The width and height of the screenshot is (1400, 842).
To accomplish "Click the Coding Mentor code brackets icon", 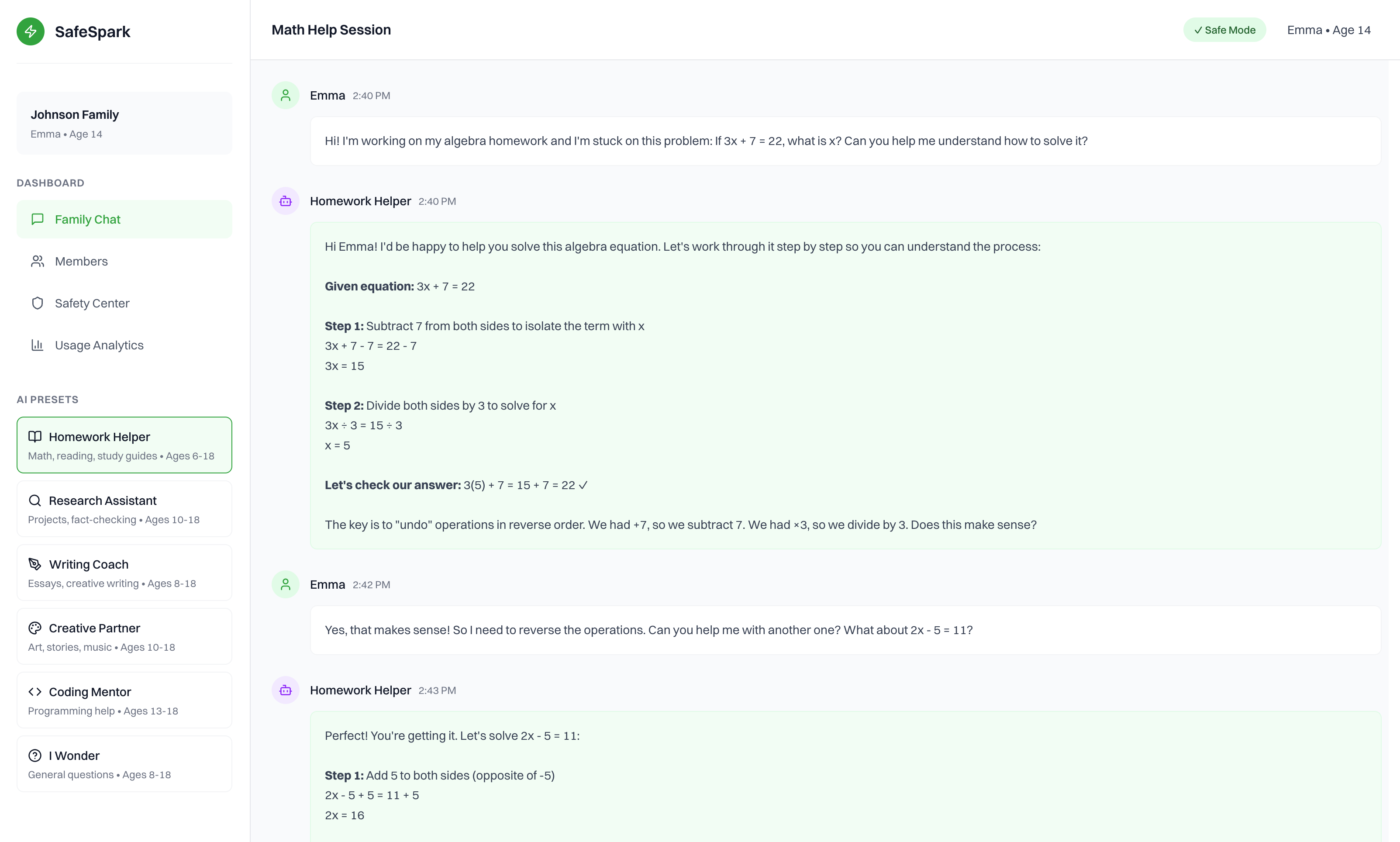I will click(35, 692).
